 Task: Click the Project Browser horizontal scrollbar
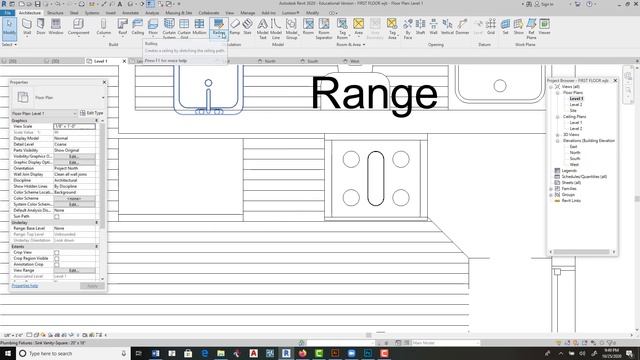coord(581,252)
